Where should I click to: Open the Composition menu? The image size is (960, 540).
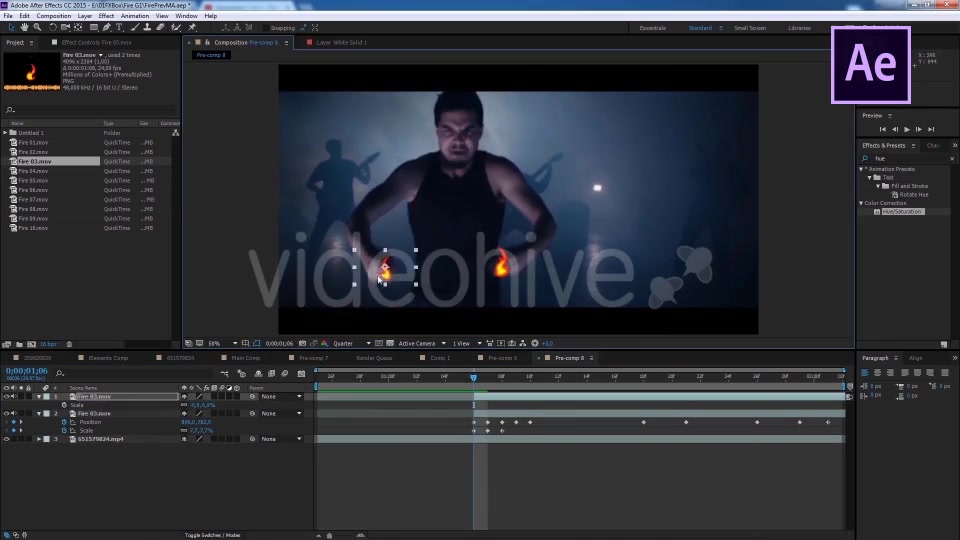53,16
